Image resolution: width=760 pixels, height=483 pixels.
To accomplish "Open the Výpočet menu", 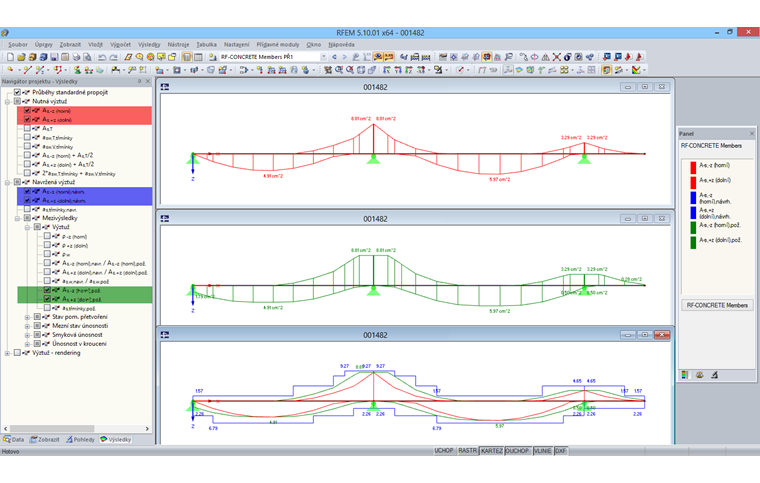I will coord(120,45).
